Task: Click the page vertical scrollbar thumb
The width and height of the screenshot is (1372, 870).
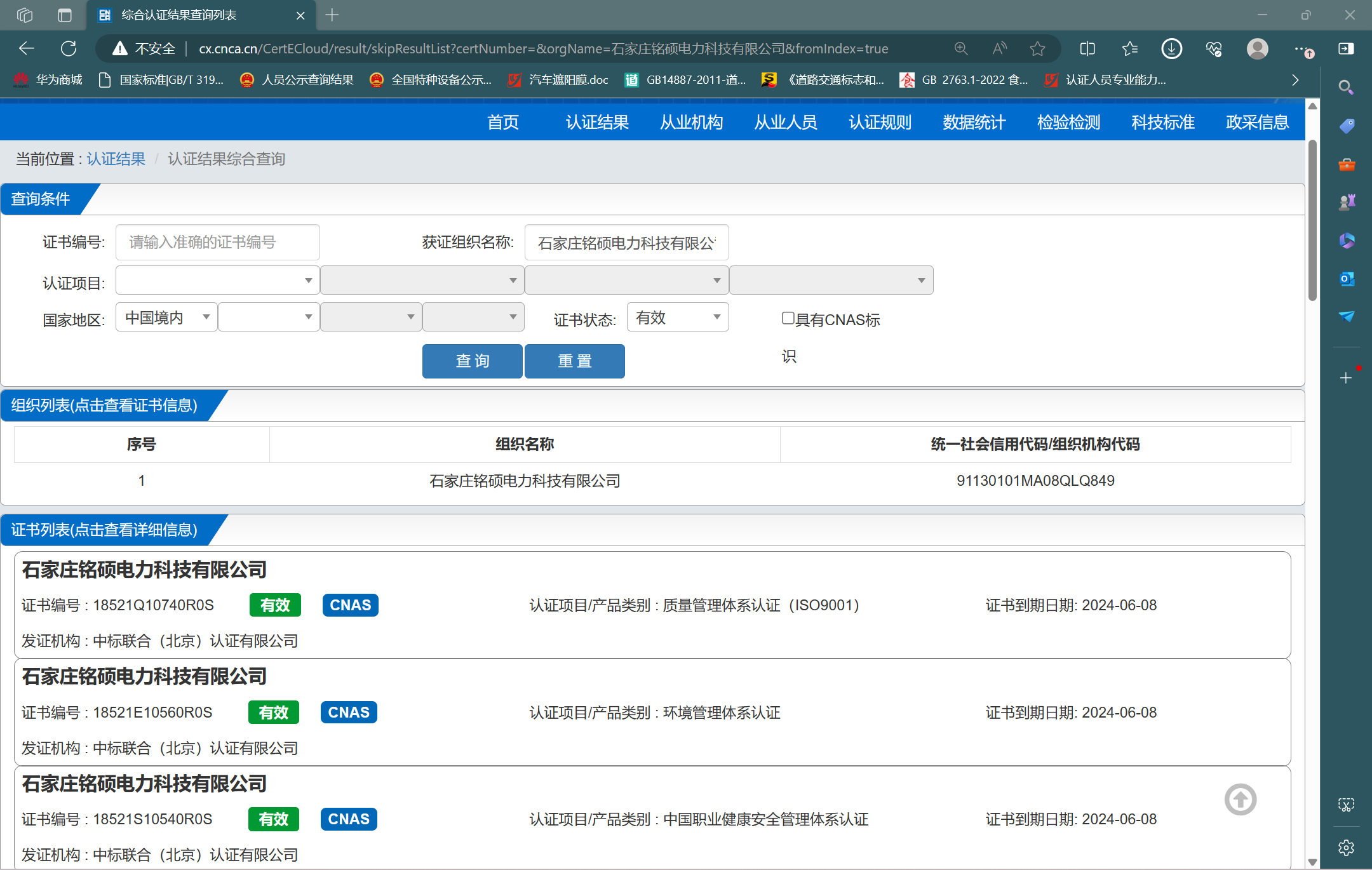Action: tap(1312, 219)
